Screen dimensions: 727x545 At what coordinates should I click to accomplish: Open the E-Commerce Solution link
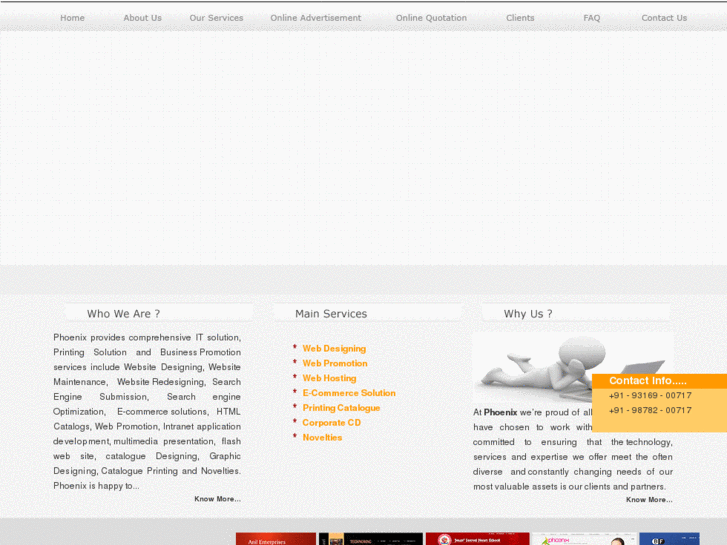tap(349, 393)
